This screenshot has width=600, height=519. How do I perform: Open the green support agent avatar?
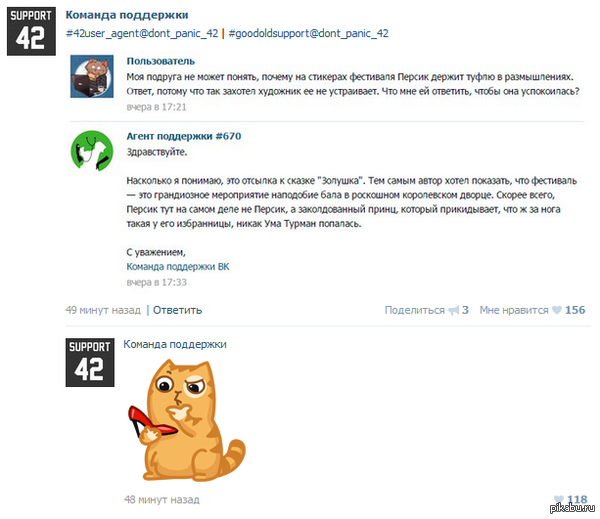point(92,150)
